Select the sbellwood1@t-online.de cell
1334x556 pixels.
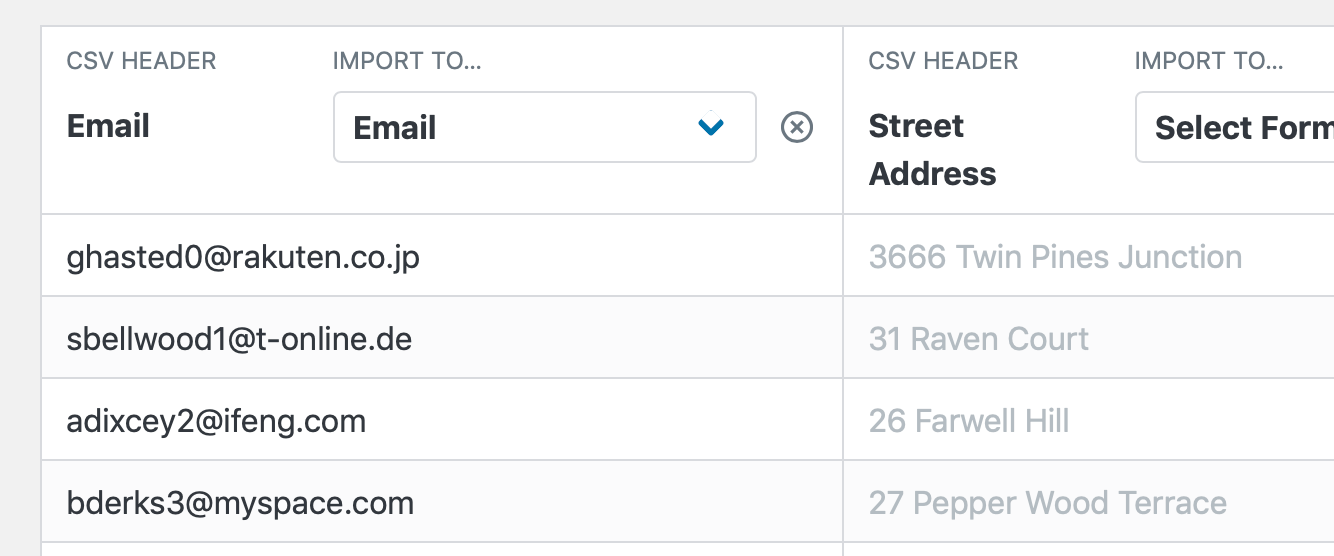click(x=442, y=338)
